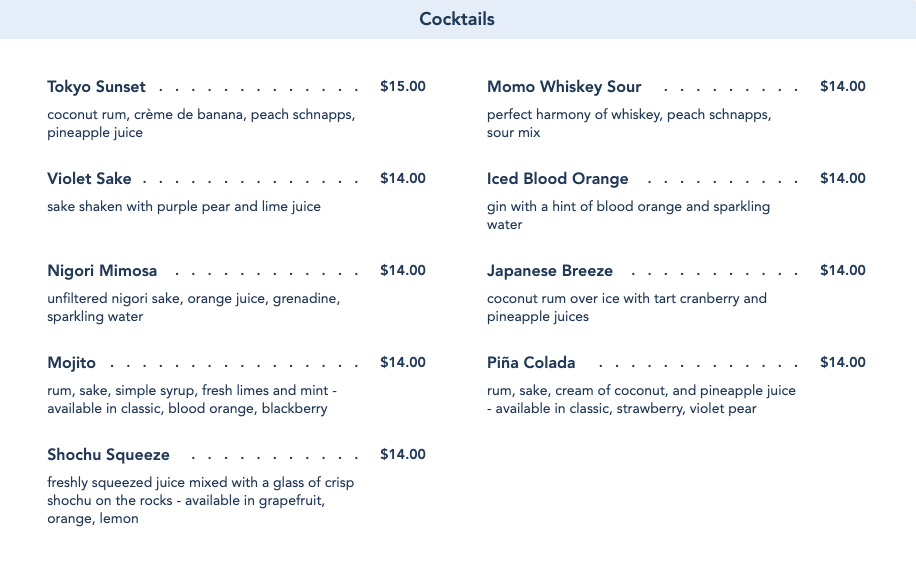The image size is (916, 575).
Task: Click the Piña Colada flavor description
Action: [641, 399]
